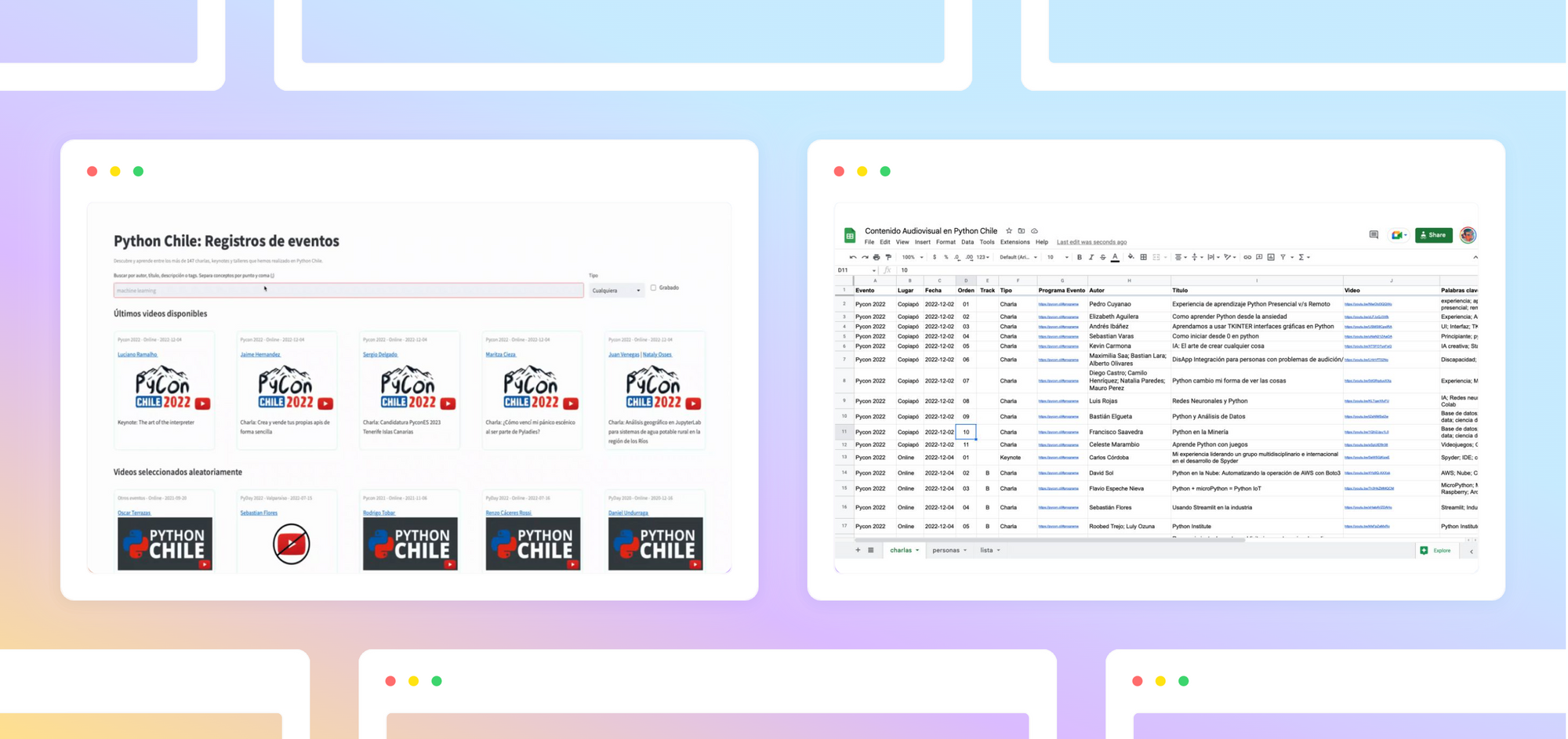Click the borders icon in toolbar
Image resolution: width=1568 pixels, height=739 pixels.
[x=1143, y=257]
